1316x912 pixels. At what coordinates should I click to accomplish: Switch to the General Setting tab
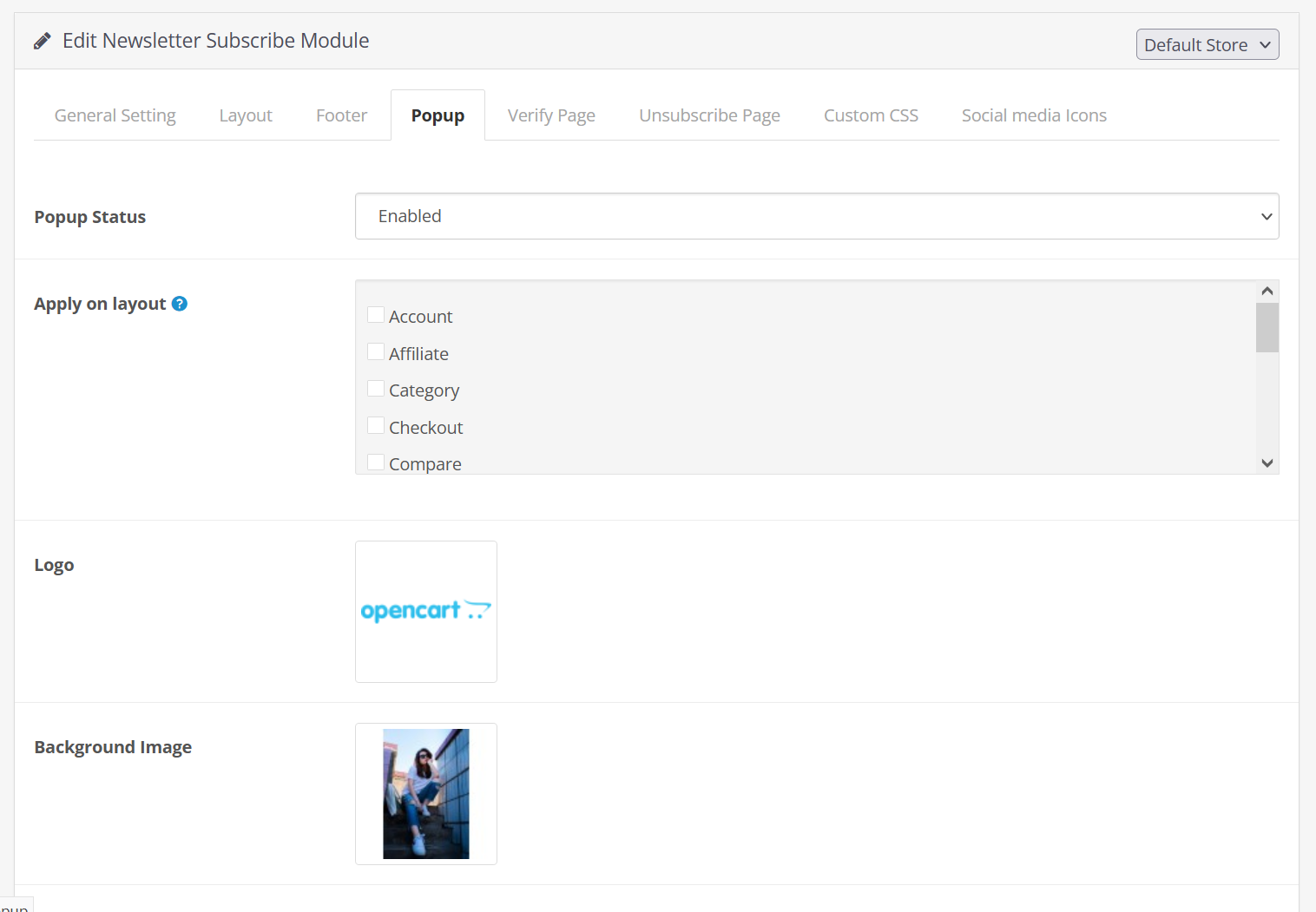115,115
